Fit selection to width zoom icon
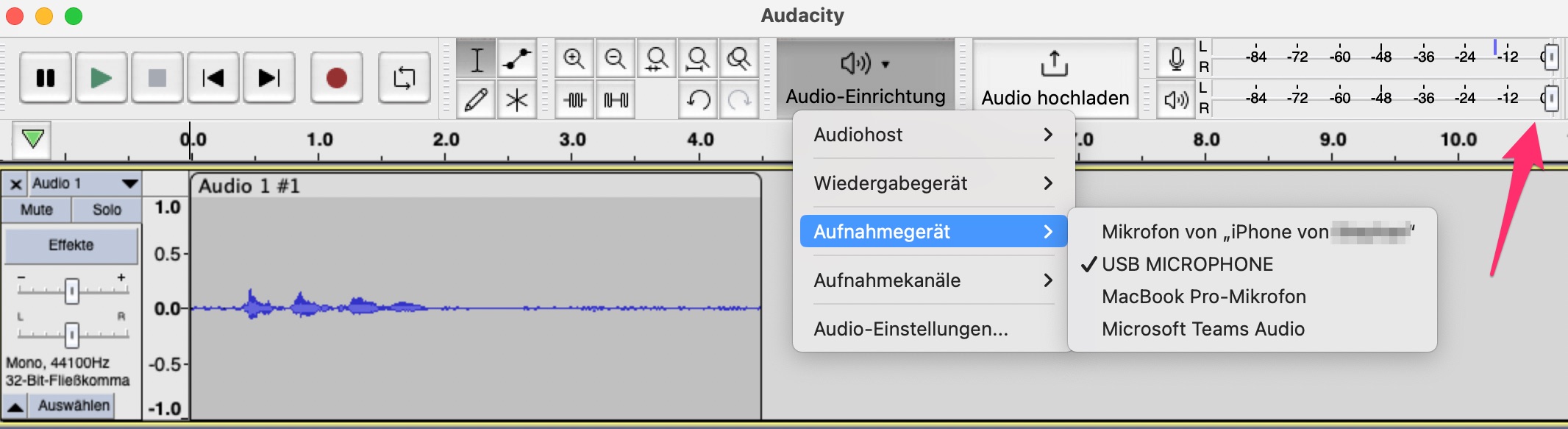This screenshot has width=1568, height=429. pyautogui.click(x=657, y=59)
